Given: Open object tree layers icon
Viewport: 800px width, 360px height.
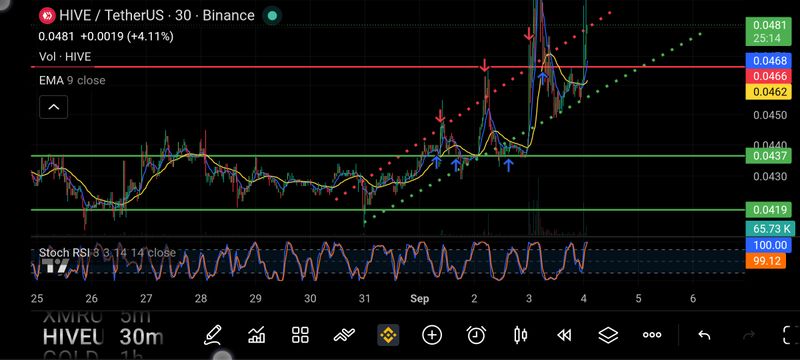Looking at the screenshot, I should 608,335.
